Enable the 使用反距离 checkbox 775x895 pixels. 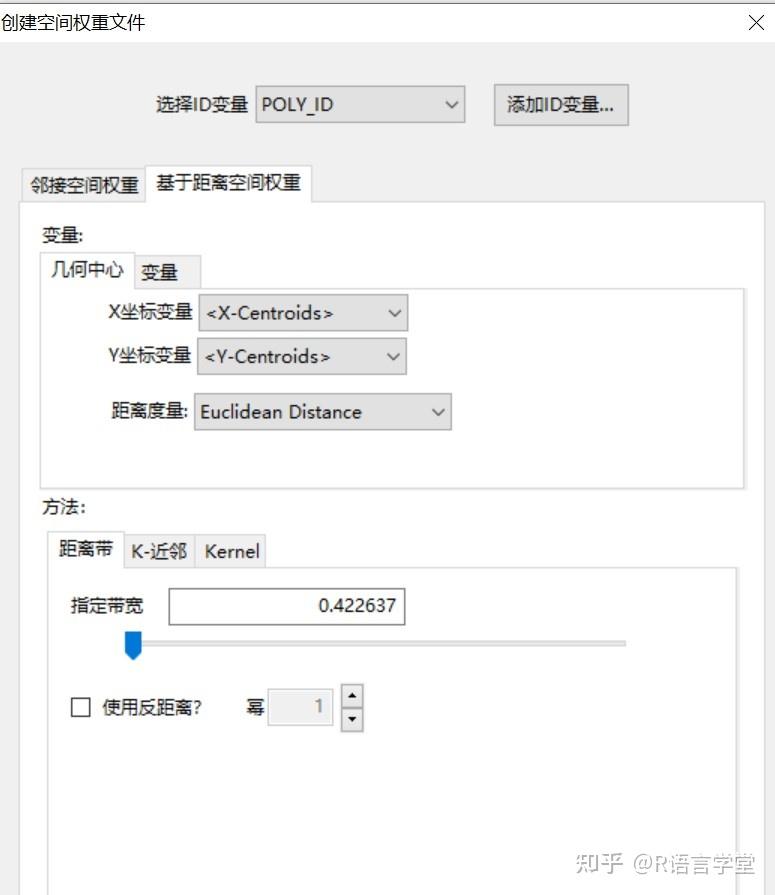click(x=80, y=708)
